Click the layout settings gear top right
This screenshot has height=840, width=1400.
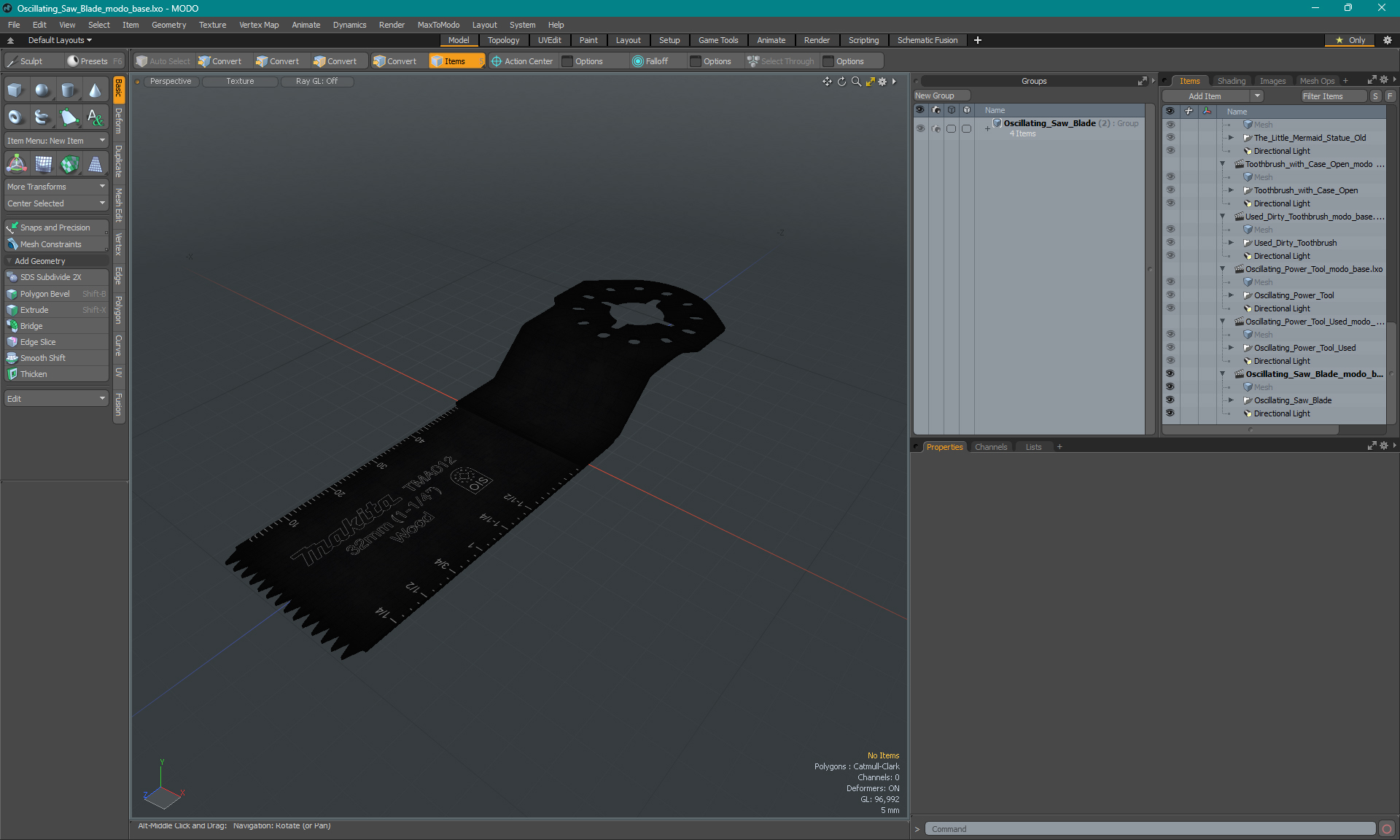[x=1388, y=40]
